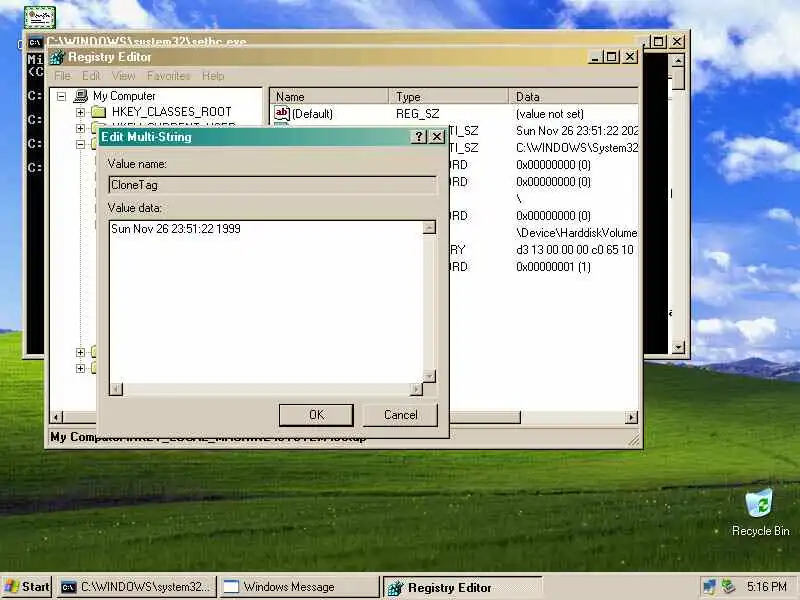The image size is (800, 600).
Task: Maximize the Registry Editor window
Action: (x=612, y=57)
